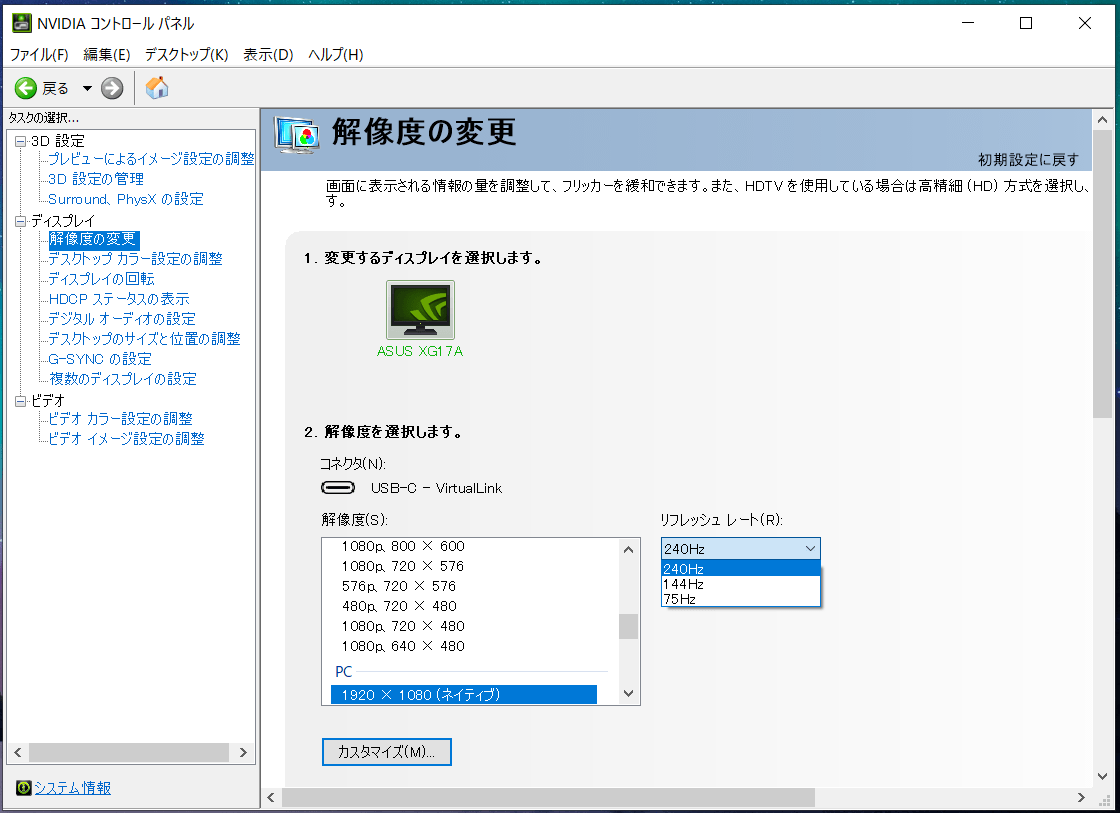Viewport: 1120px width, 813px height.
Task: Open the デスクトップ(K) menu
Action: point(186,54)
